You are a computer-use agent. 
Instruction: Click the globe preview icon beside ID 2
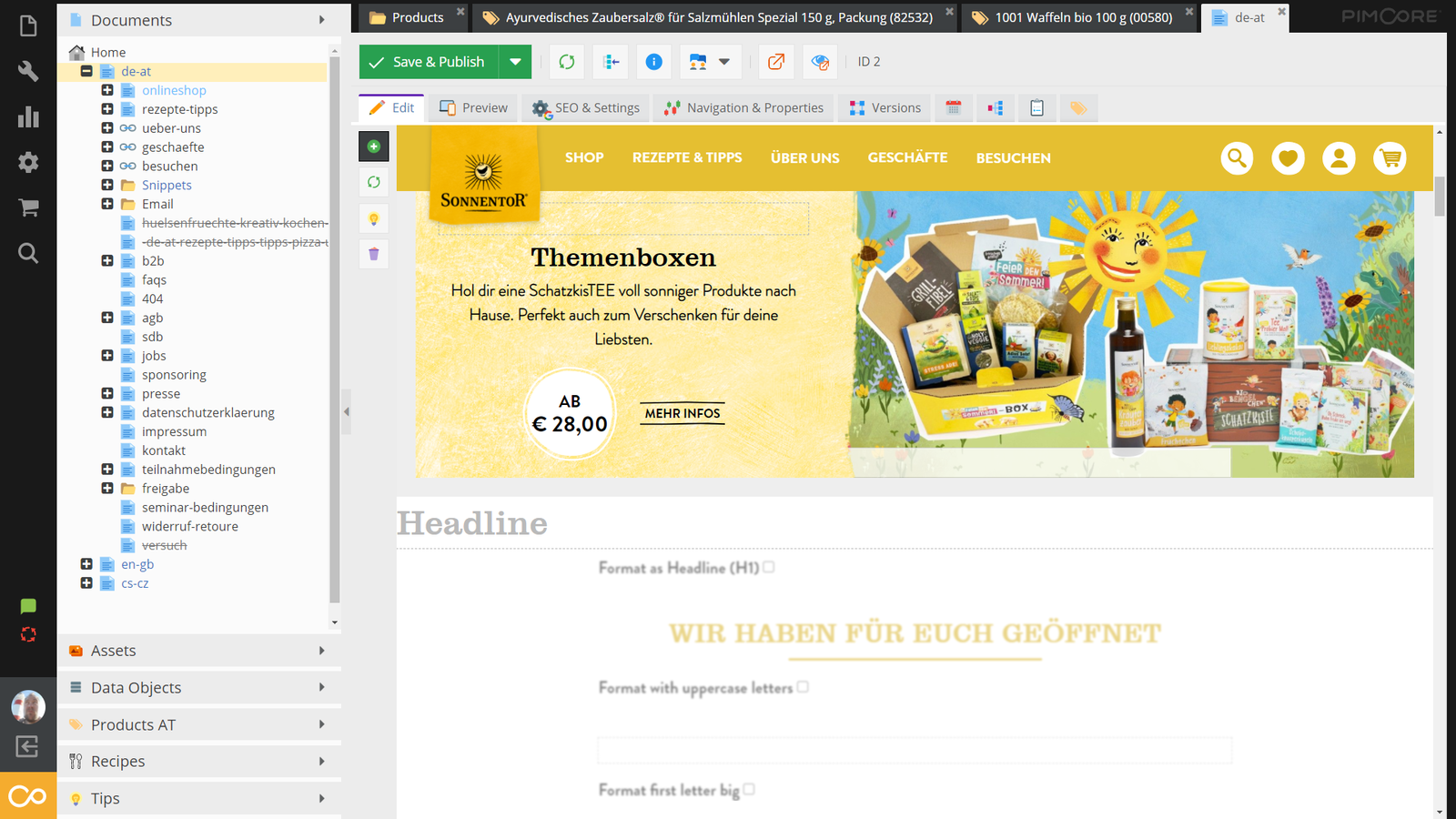click(820, 62)
